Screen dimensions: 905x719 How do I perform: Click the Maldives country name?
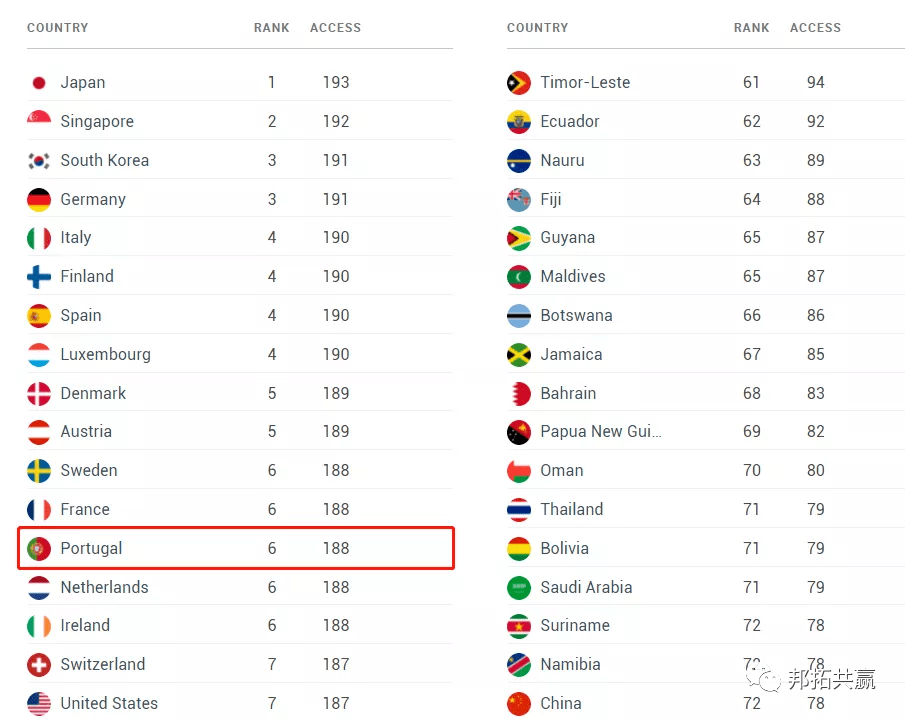pyautogui.click(x=573, y=277)
